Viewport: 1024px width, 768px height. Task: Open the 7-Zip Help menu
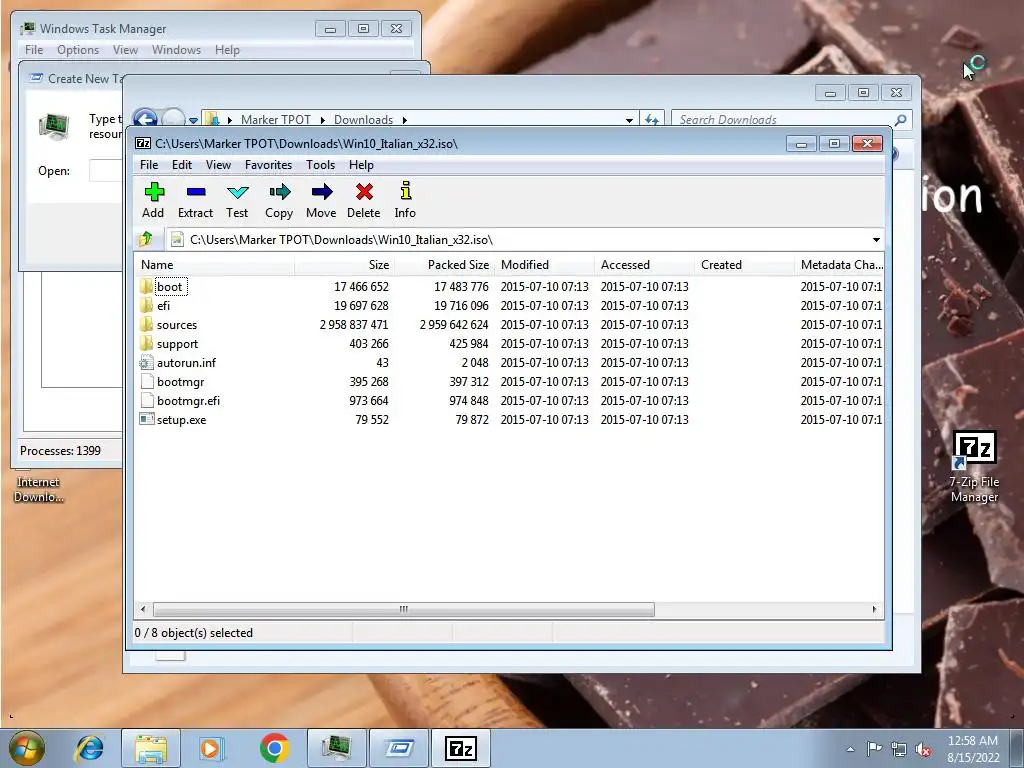[361, 165]
